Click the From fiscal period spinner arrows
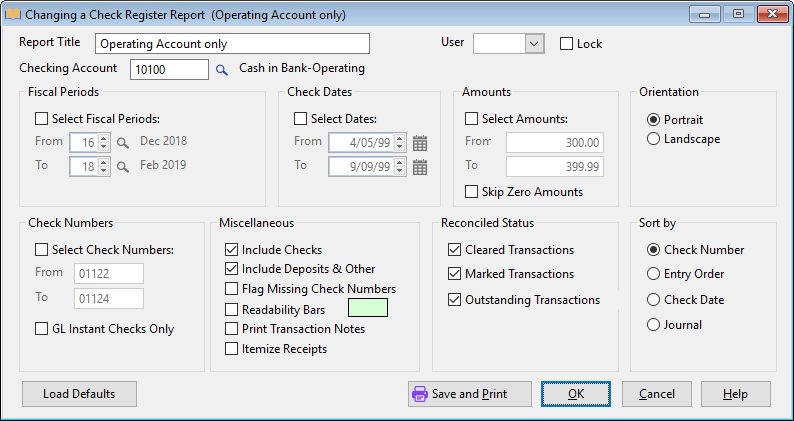This screenshot has height=421, width=794. point(103,142)
